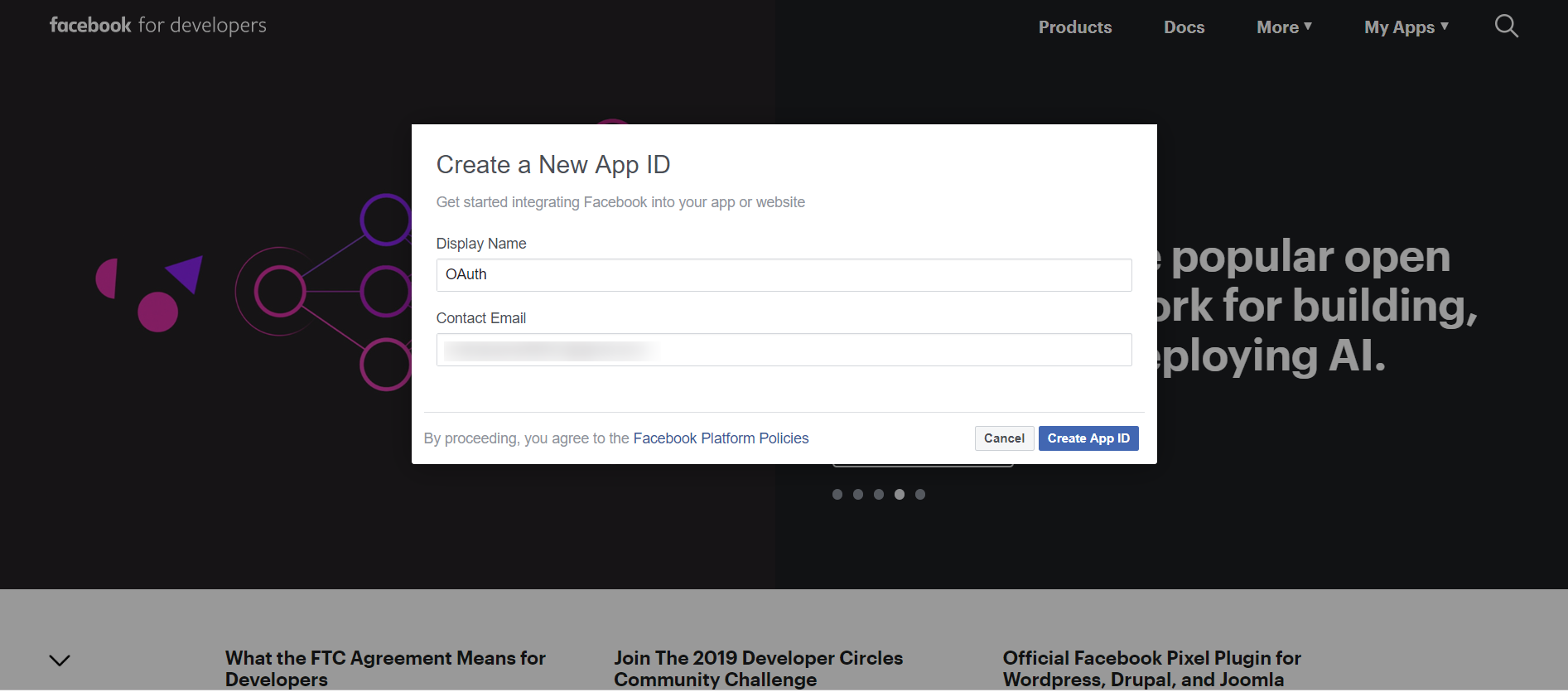Open the facebook for developers home logo
Image resolution: width=1568 pixels, height=692 pixels.
[158, 26]
